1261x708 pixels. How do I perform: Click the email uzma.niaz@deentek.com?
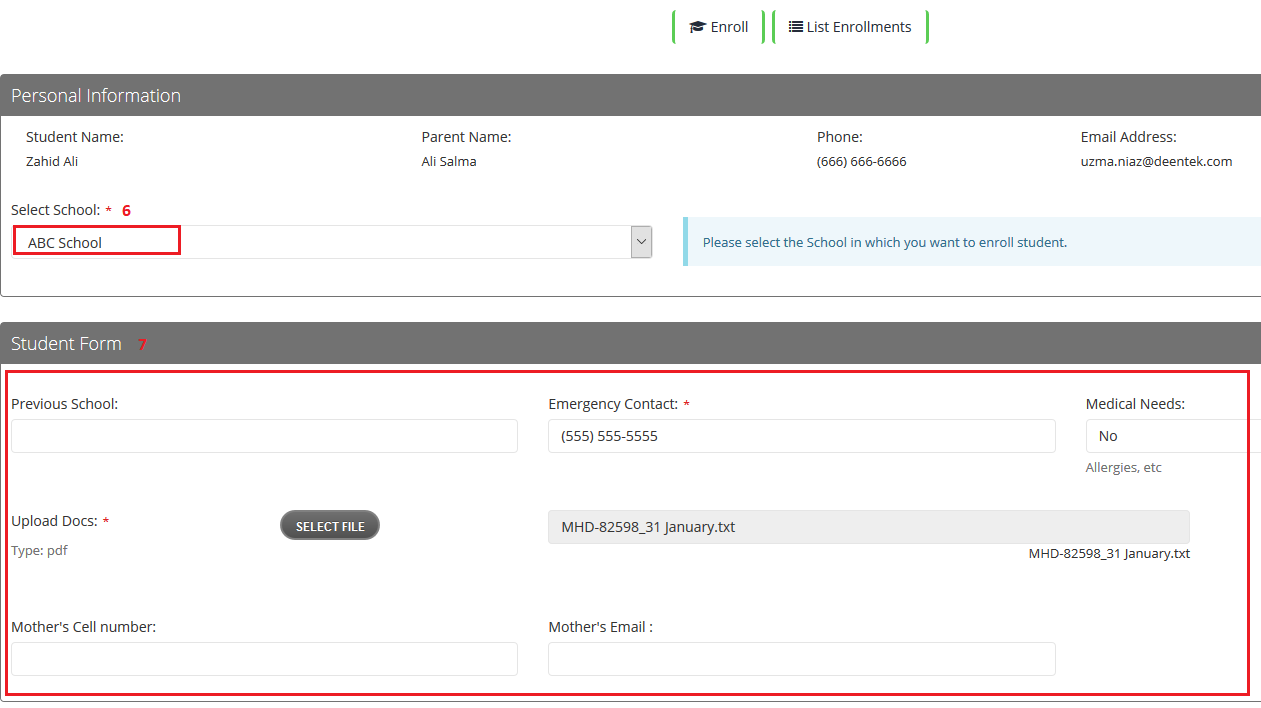(x=1156, y=161)
